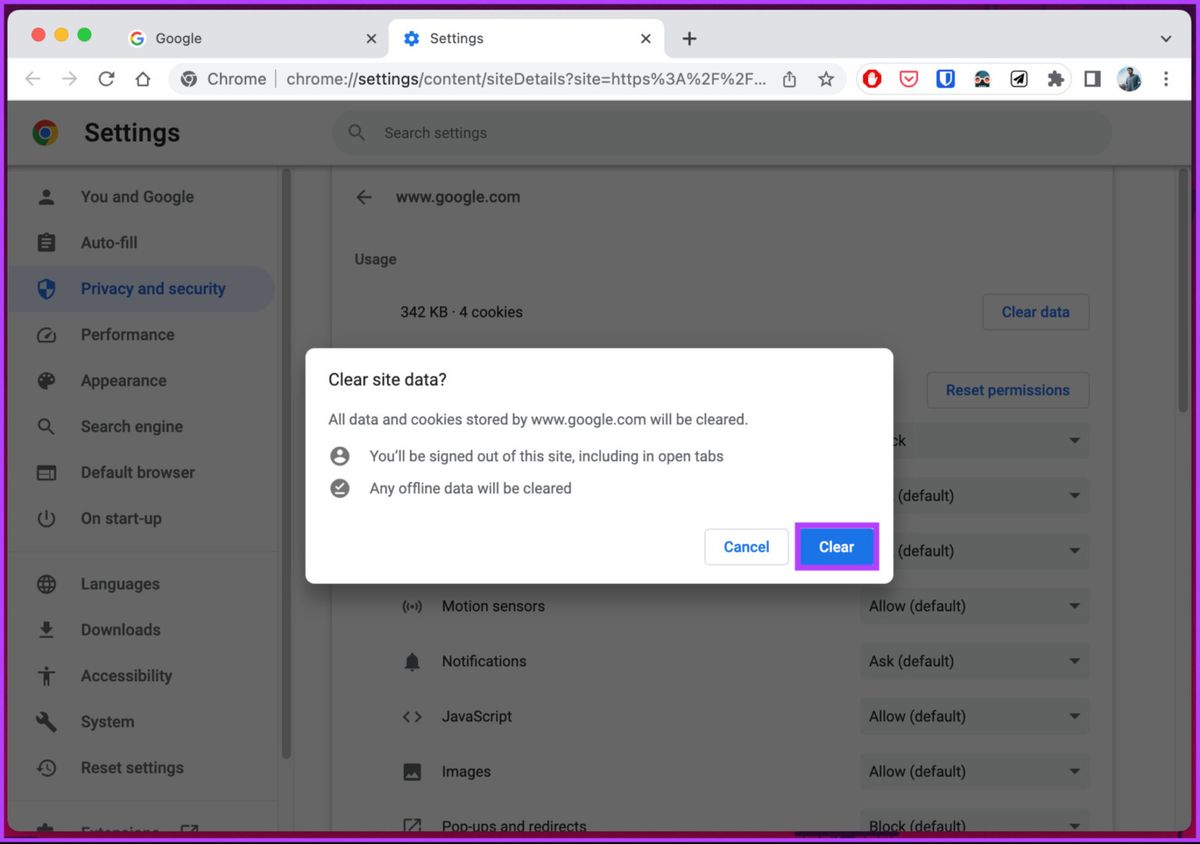Toggle the side panel icon

[1092, 79]
